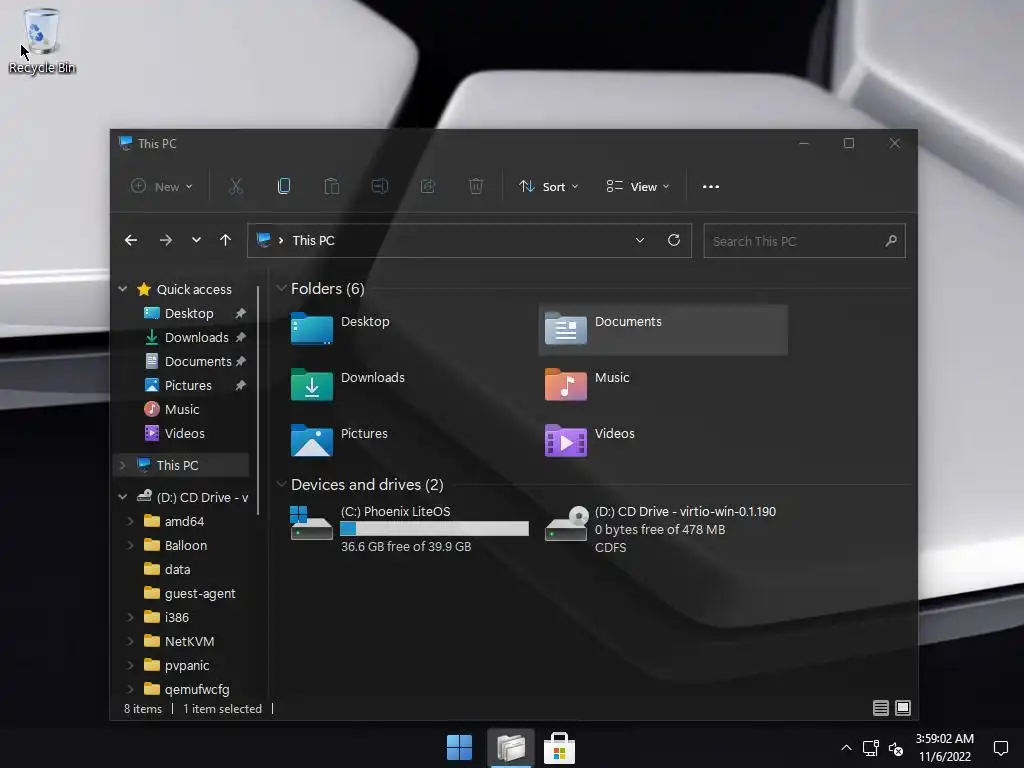Select Documents under Quick access

click(197, 361)
